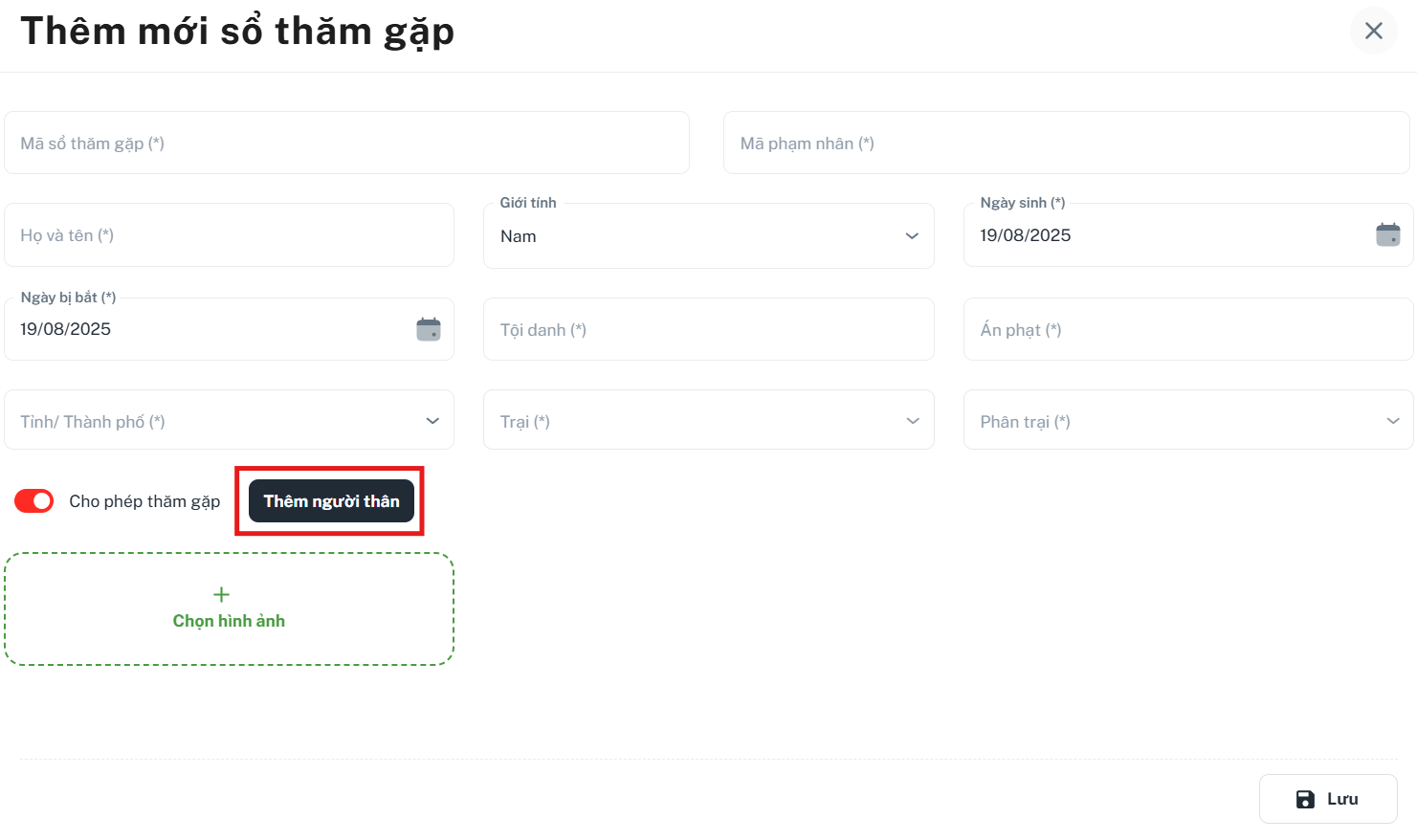Click the Họ và tên input
The width and height of the screenshot is (1417, 840).
coord(230,235)
